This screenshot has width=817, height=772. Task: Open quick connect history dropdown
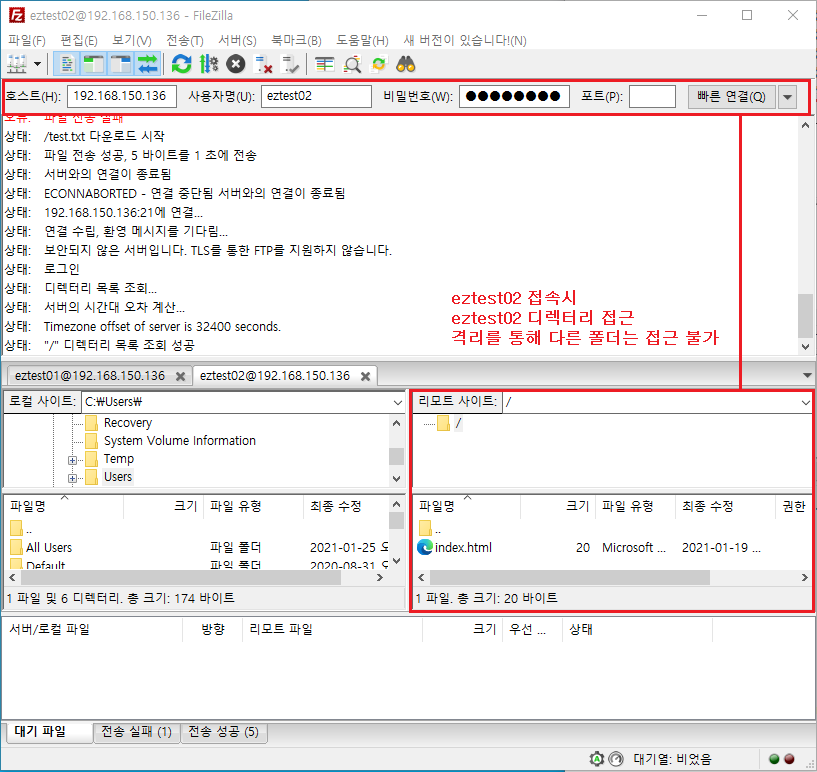(787, 97)
